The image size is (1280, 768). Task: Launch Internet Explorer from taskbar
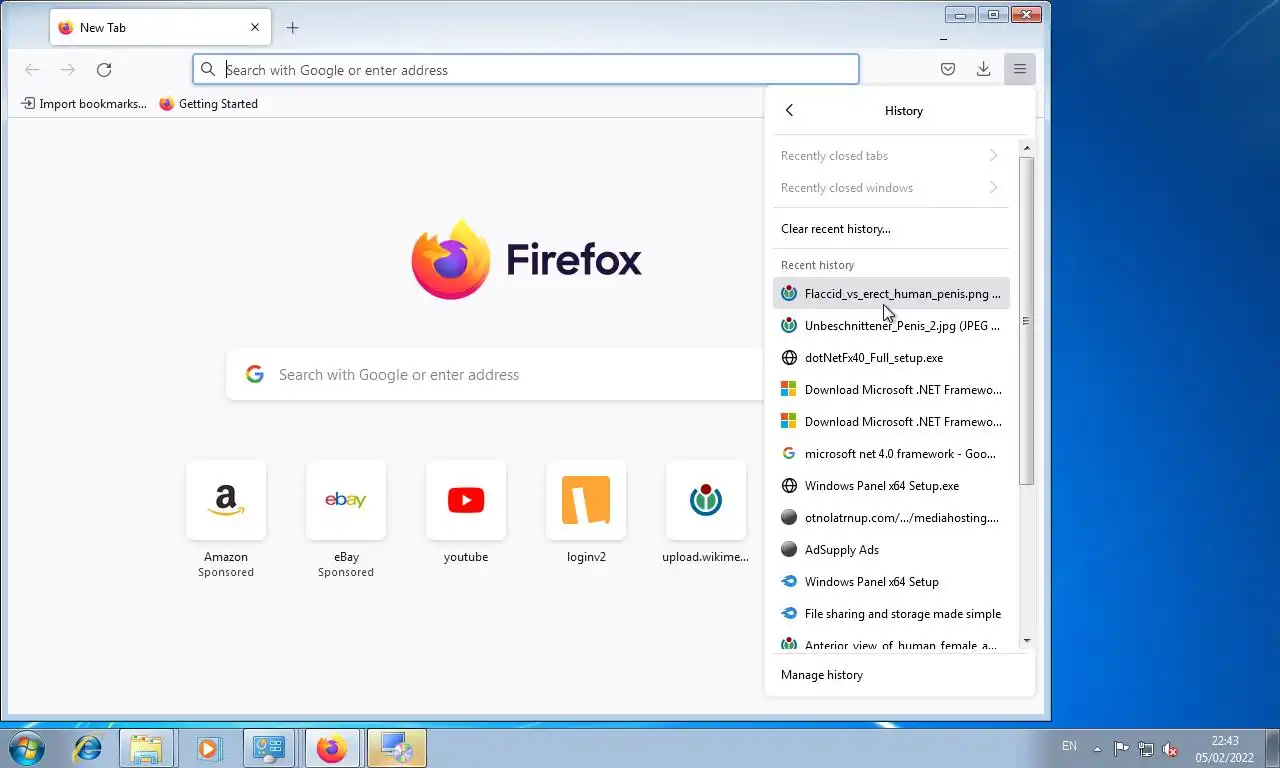[88, 748]
